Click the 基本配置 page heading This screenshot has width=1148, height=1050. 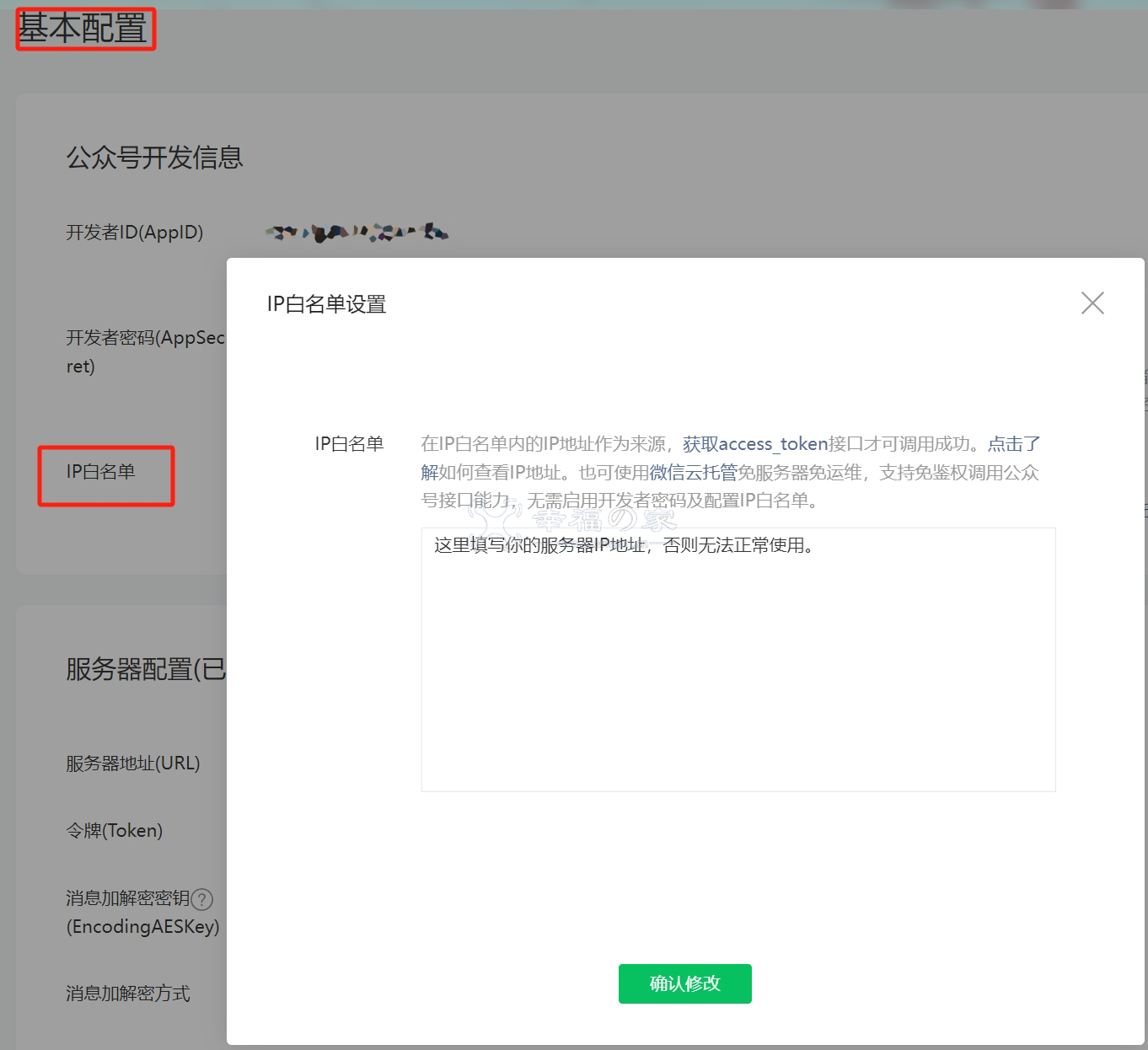83,29
